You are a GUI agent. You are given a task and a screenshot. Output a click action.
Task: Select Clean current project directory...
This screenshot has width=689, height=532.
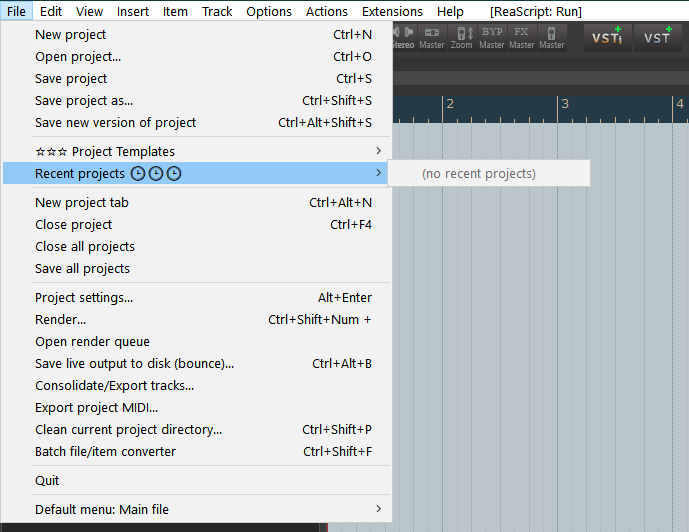click(196, 429)
